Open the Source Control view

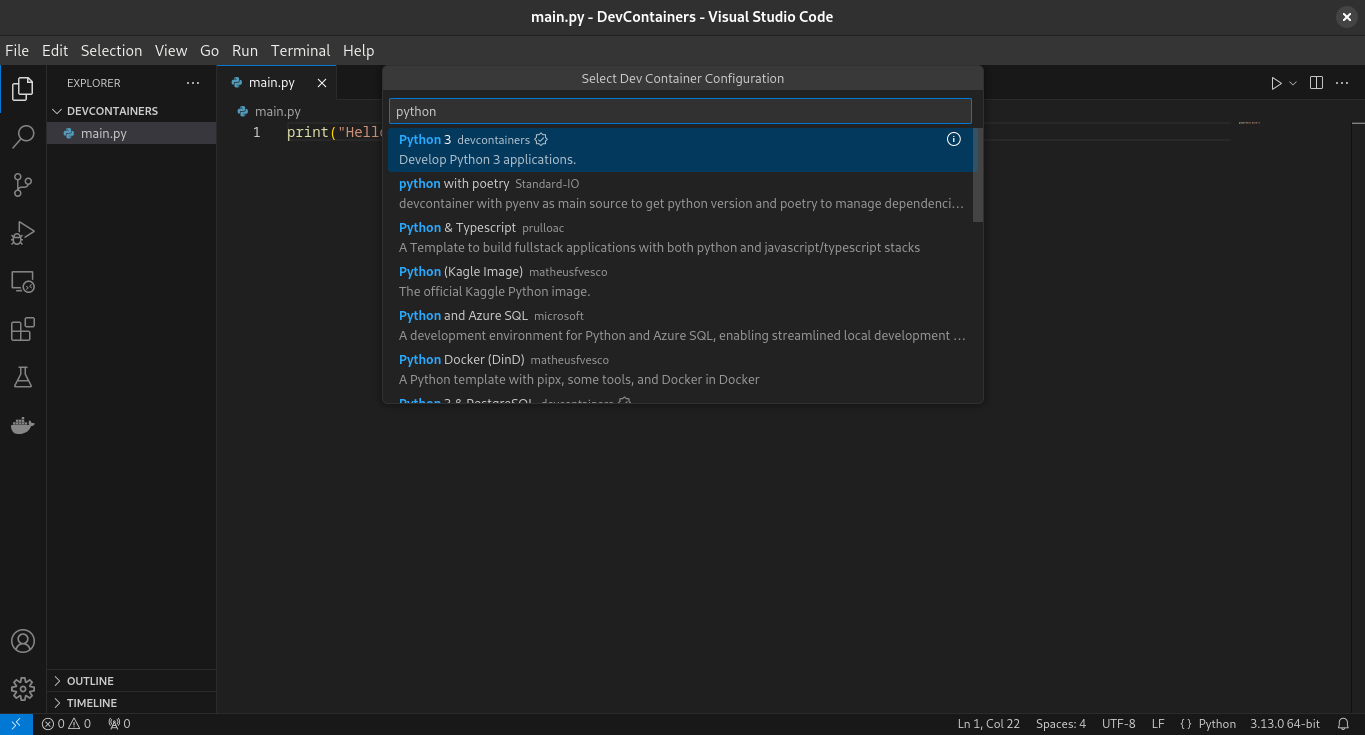click(x=23, y=185)
